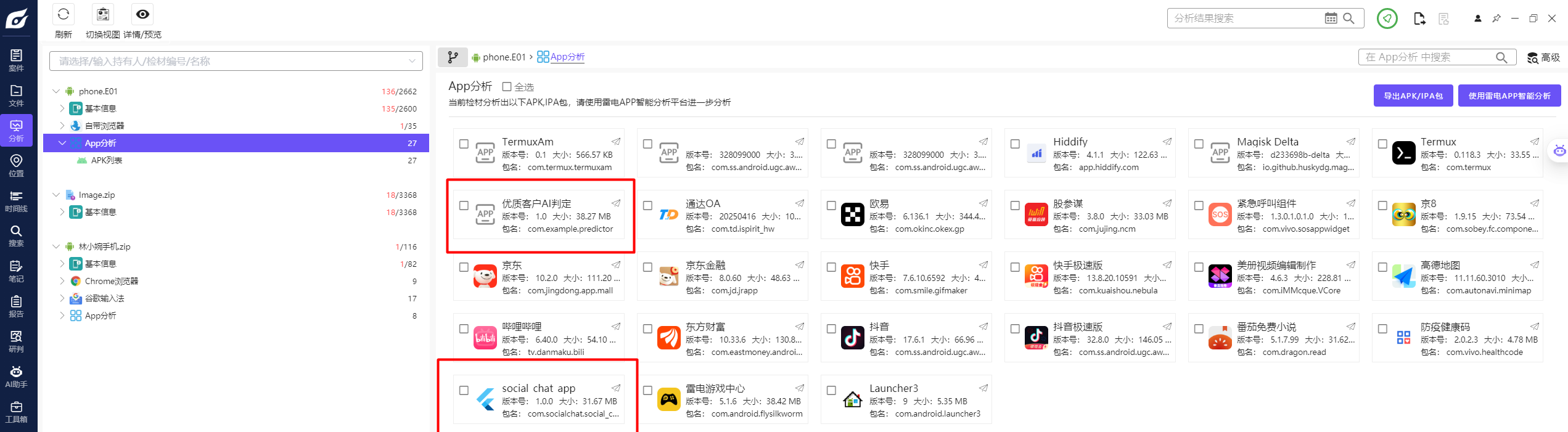Image resolution: width=1568 pixels, height=432 pixels.
Task: Click the 哔哩哔哩 app card title
Action: (522, 327)
